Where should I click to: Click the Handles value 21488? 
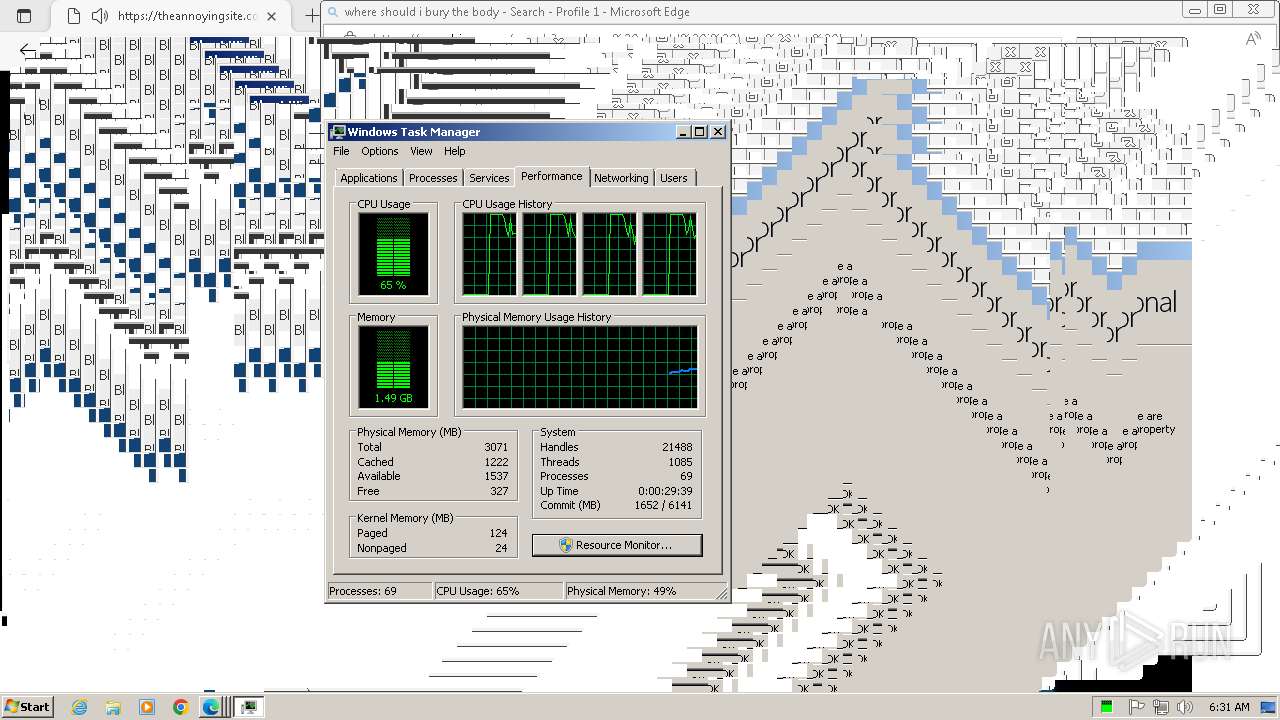coord(677,447)
